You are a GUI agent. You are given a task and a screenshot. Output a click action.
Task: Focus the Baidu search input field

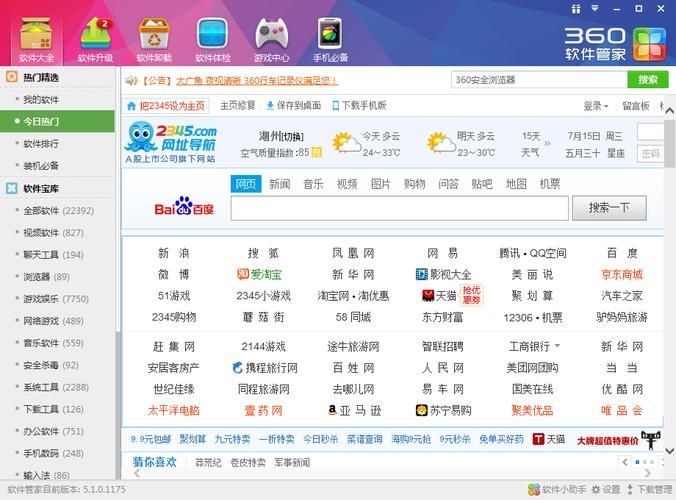pyautogui.click(x=400, y=208)
